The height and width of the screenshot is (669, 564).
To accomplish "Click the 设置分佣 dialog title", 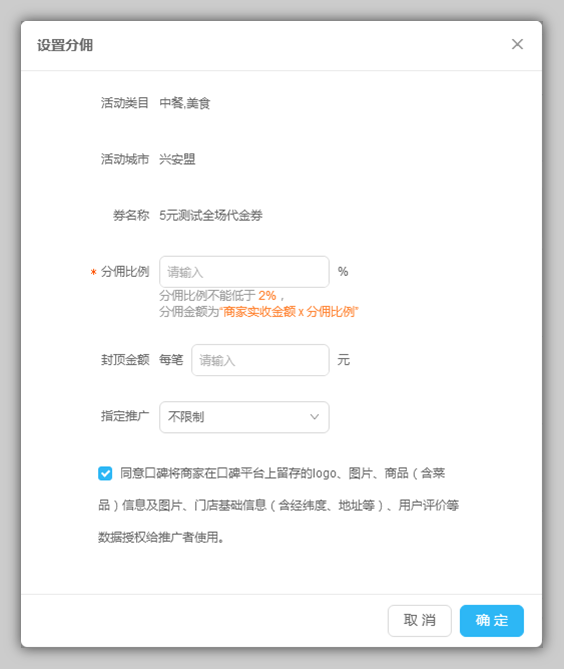I will (x=65, y=45).
